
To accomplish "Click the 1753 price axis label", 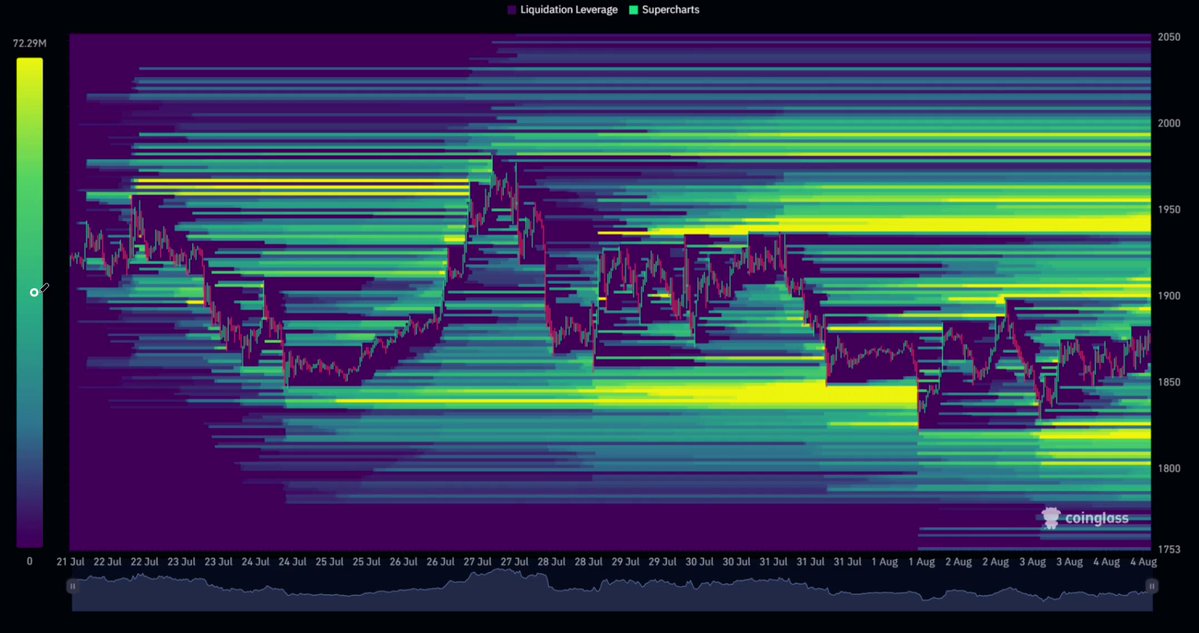I will pos(1168,549).
